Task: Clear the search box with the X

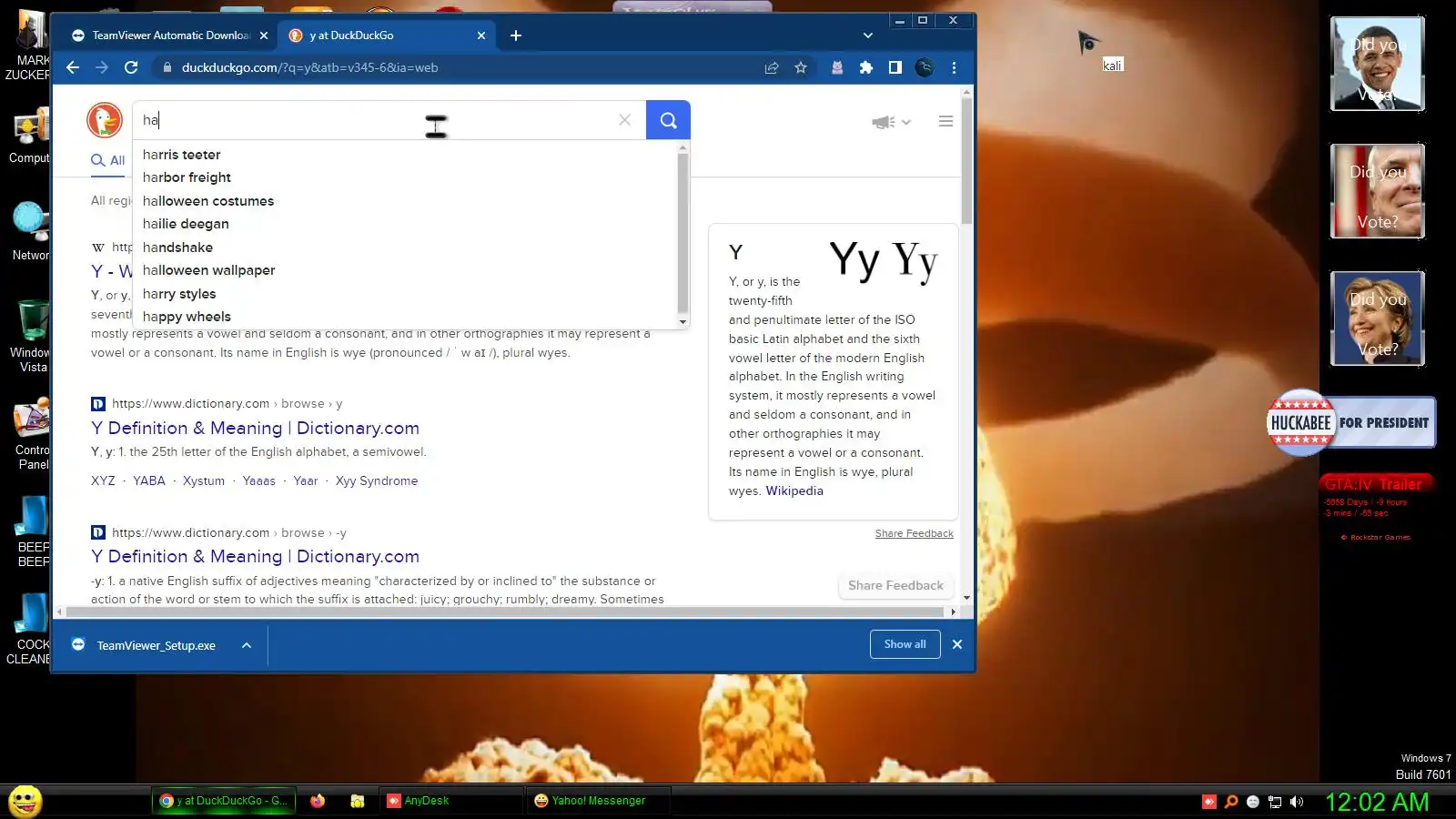Action: pyautogui.click(x=624, y=120)
